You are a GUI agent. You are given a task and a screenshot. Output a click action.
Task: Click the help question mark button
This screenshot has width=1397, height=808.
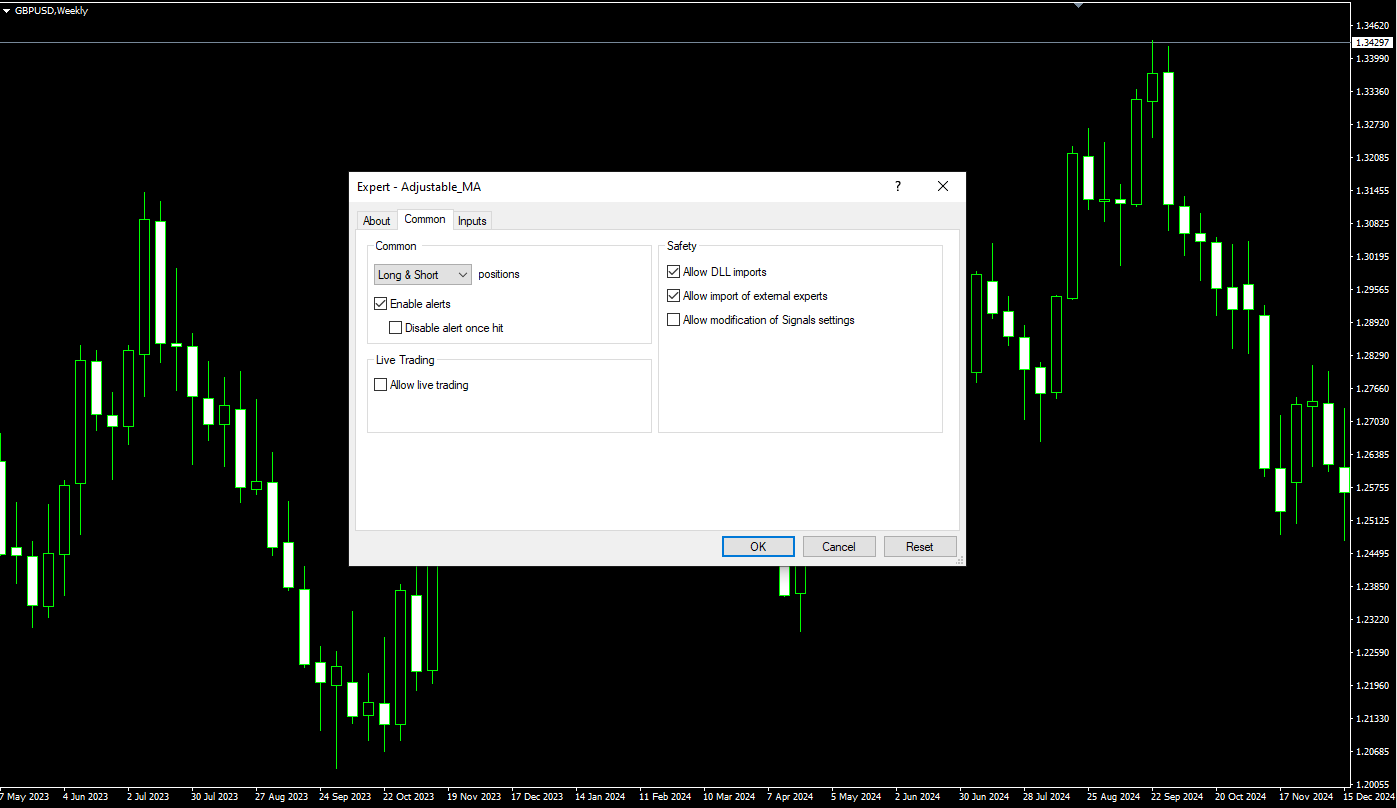(897, 186)
